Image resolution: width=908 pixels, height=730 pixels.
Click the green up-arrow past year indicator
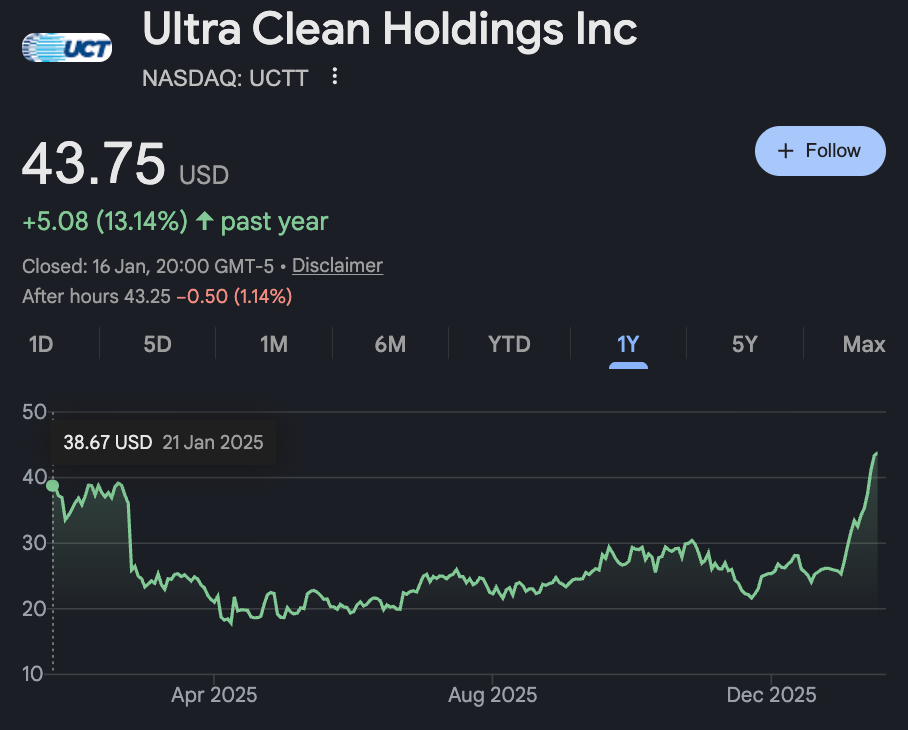[x=205, y=221]
